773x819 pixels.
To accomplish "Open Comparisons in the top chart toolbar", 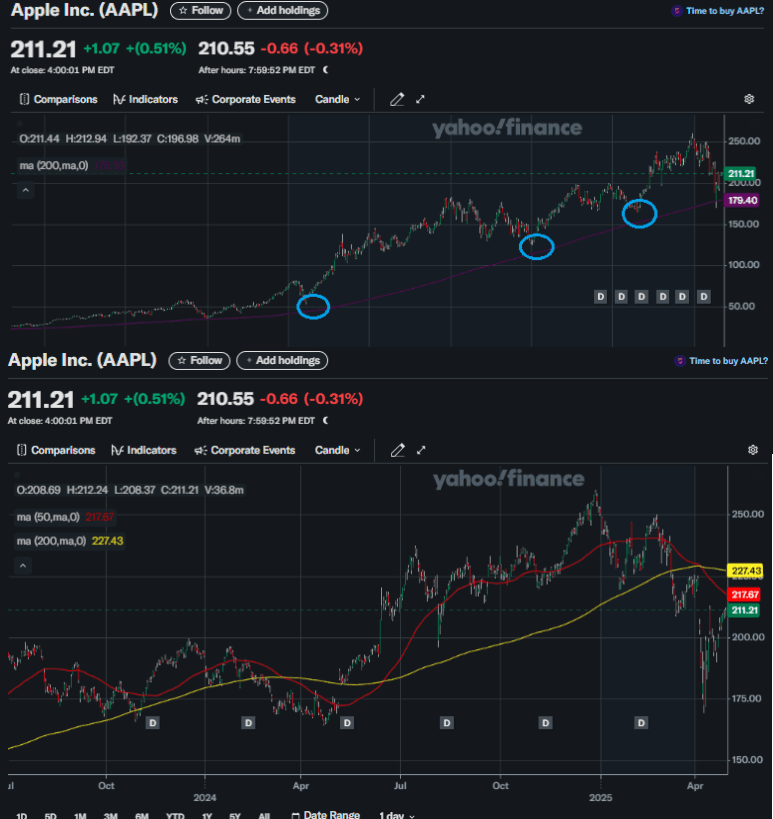I will coord(58,99).
